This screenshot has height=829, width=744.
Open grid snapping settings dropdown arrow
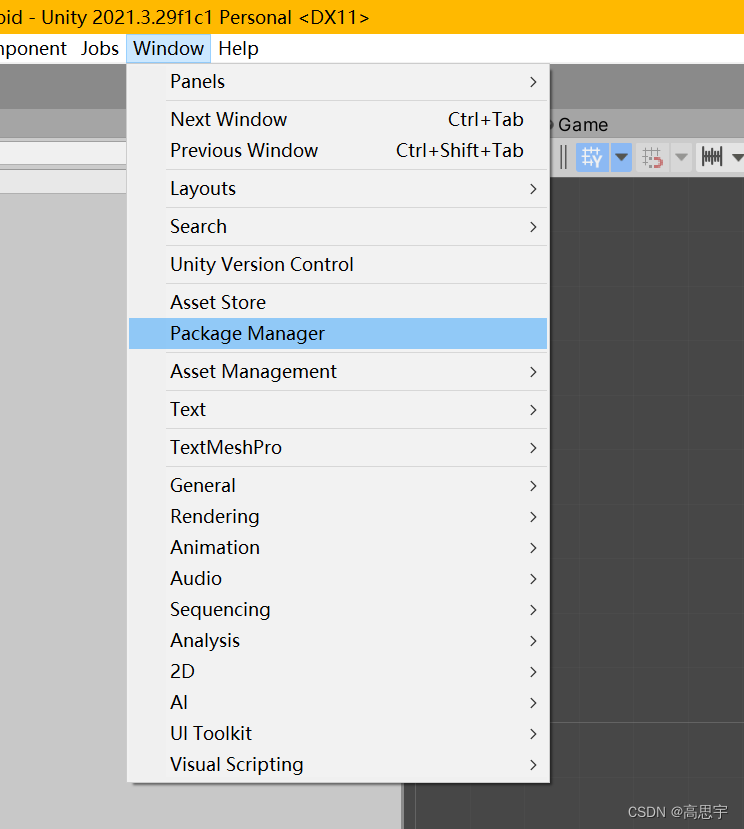click(x=682, y=157)
